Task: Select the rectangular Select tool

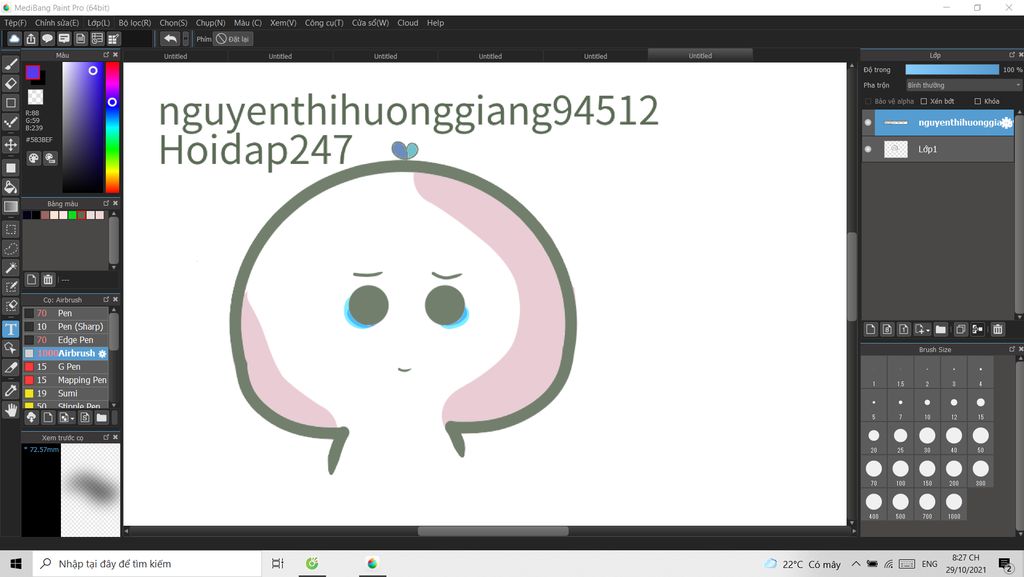Action: click(10, 230)
